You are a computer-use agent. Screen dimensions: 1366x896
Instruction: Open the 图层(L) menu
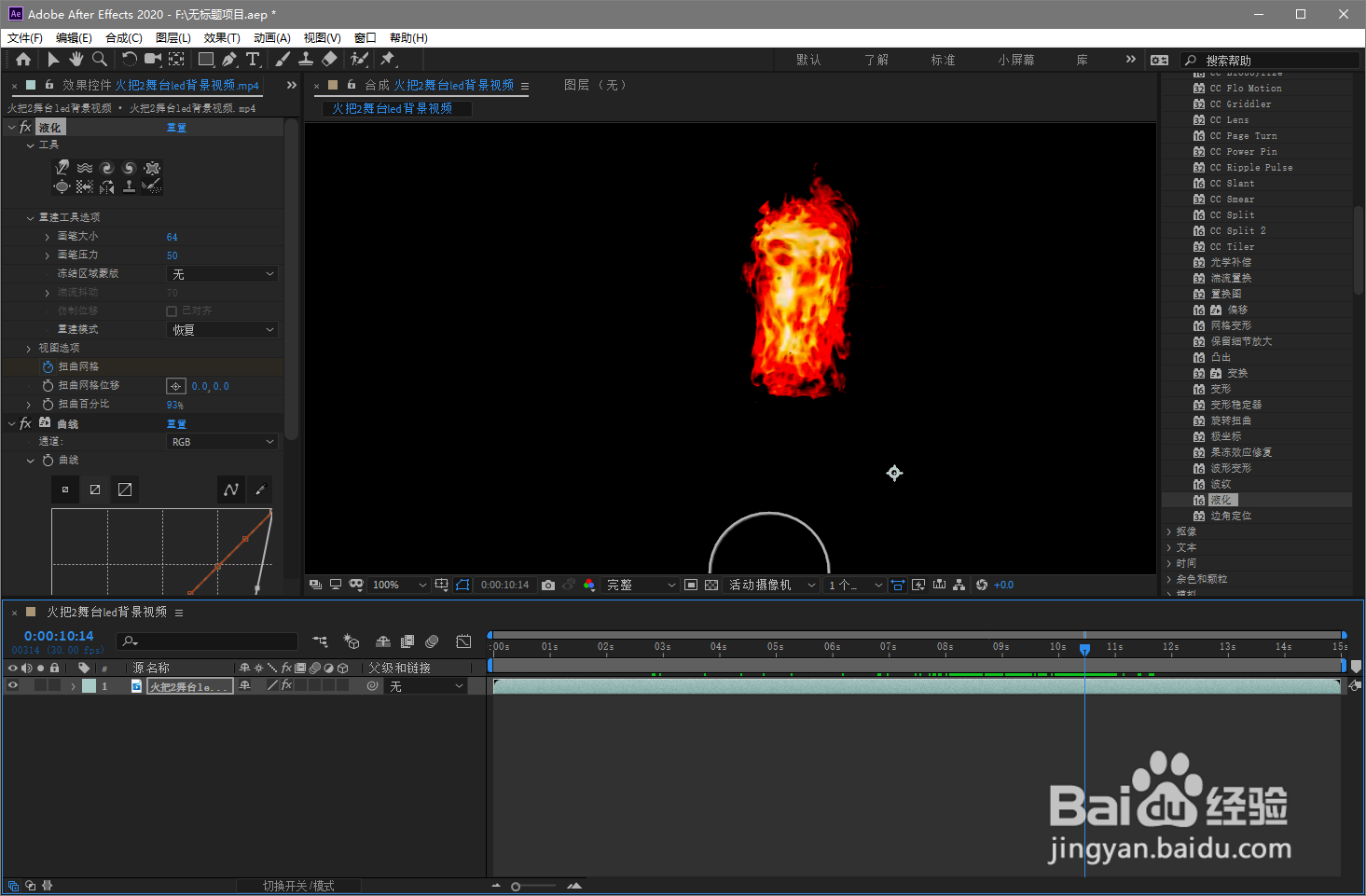173,38
